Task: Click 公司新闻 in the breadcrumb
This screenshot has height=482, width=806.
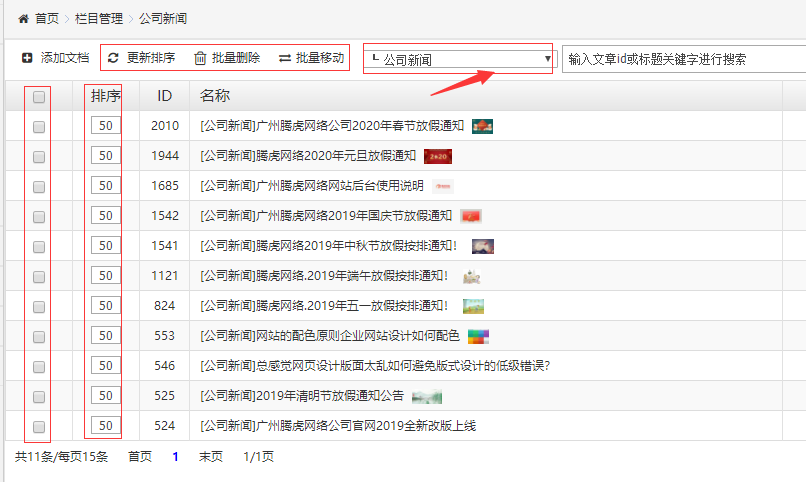Action: point(162,19)
